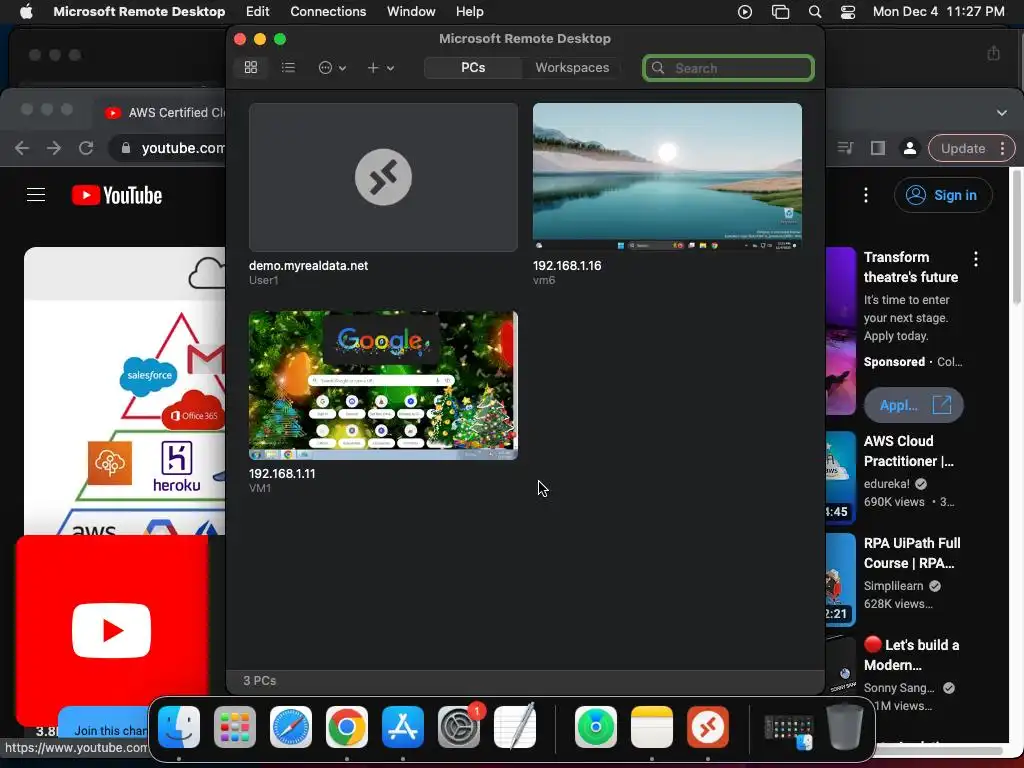Click the Search field in Remote Desktop

coord(728,68)
